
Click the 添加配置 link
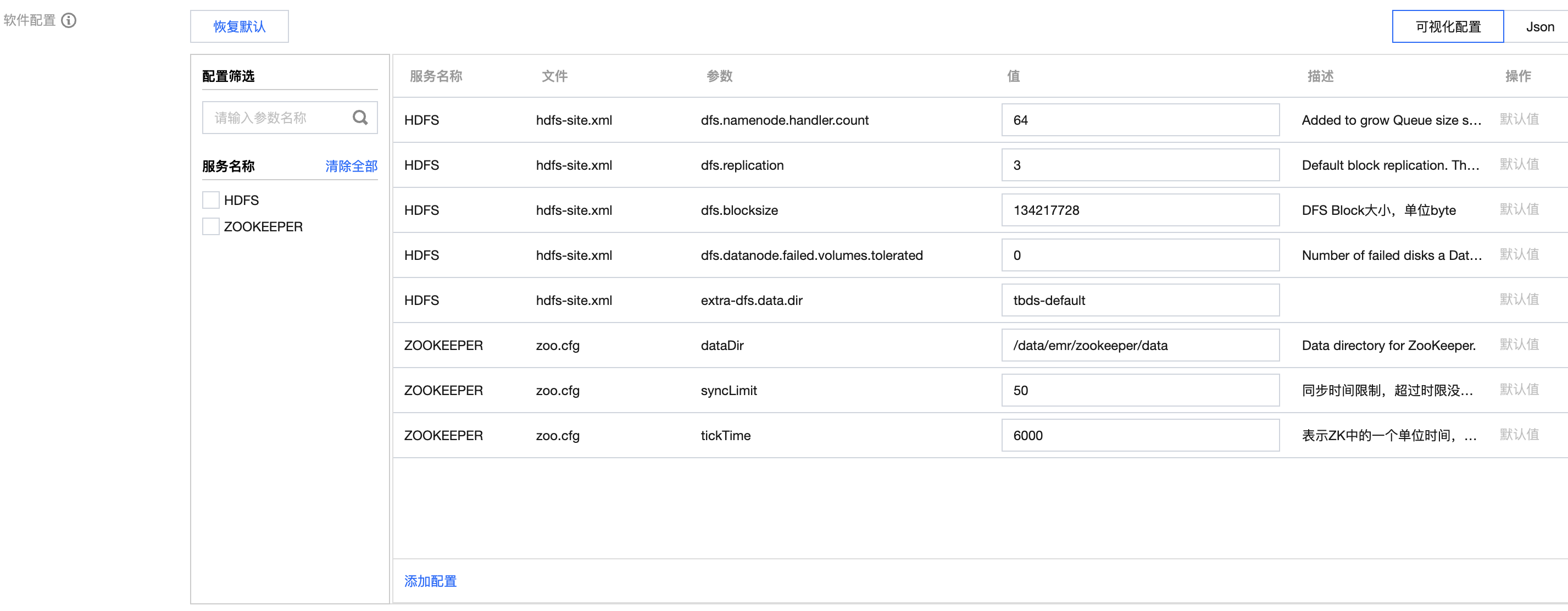pos(430,581)
